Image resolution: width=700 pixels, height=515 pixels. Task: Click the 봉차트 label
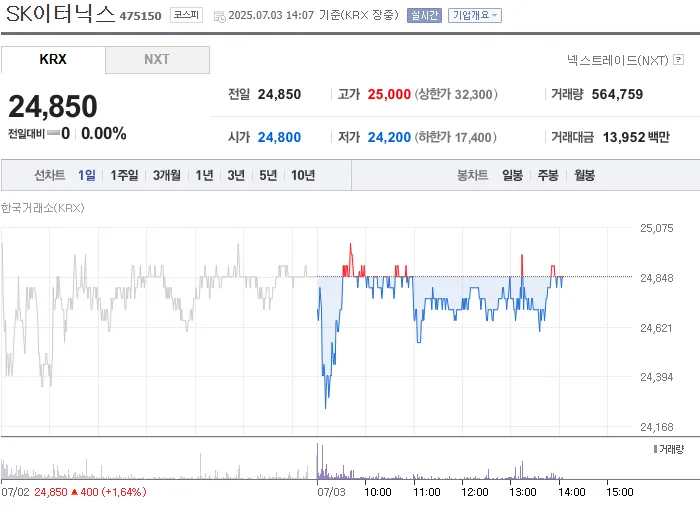[x=472, y=175]
